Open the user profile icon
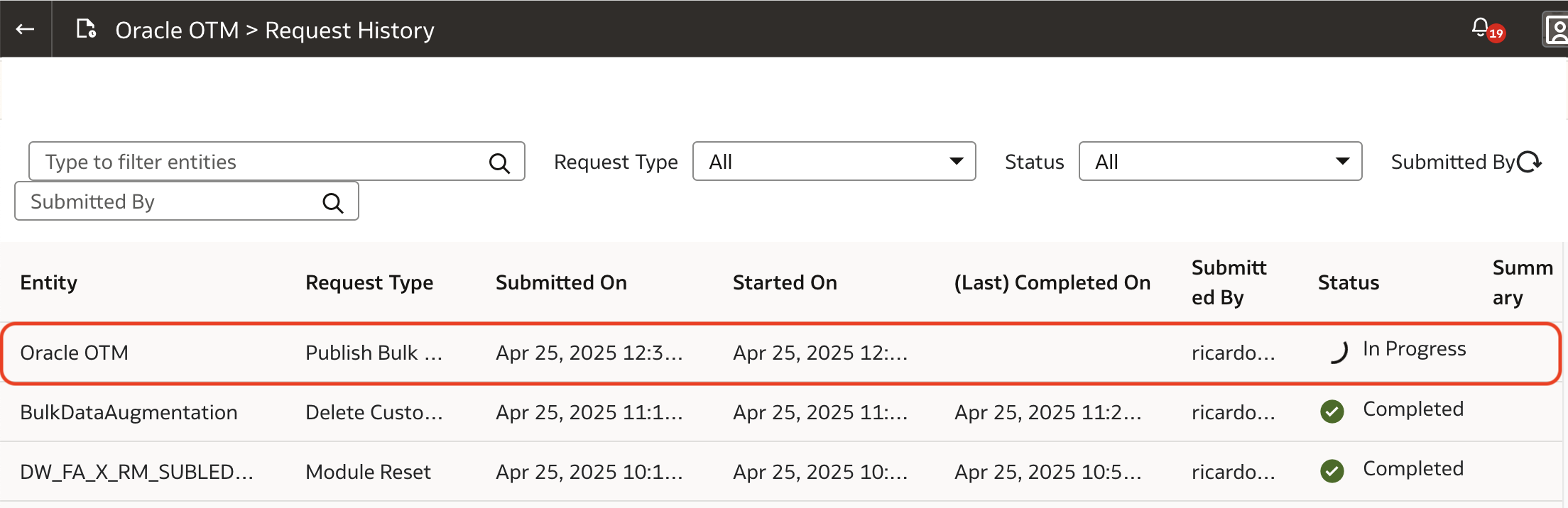Screen dimensions: 1568x508 click(x=1557, y=30)
